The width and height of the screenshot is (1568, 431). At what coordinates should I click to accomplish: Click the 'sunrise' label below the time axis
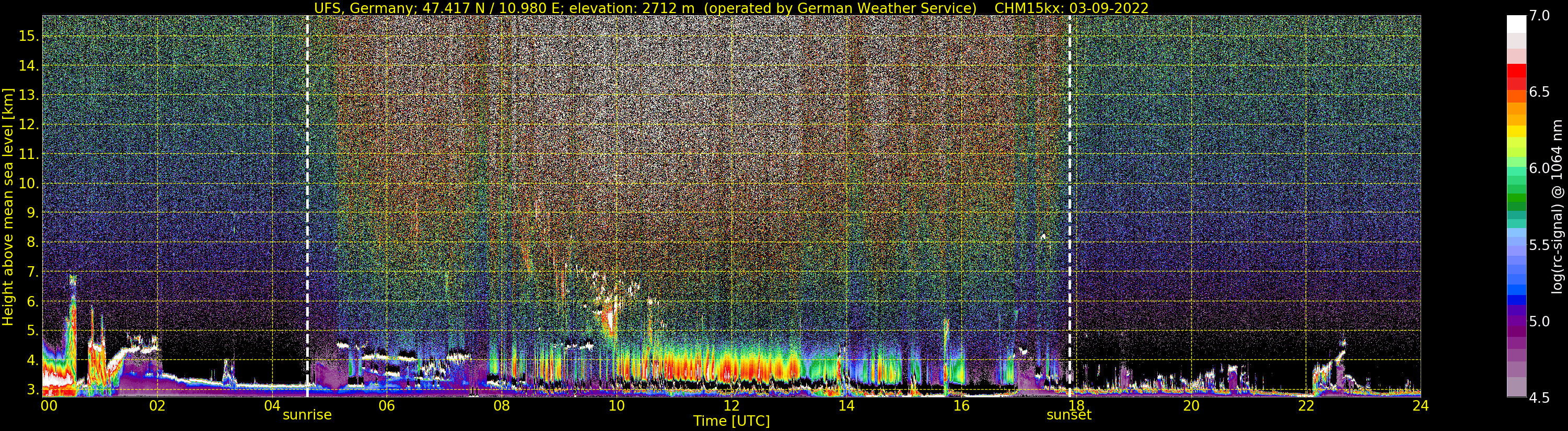[x=307, y=415]
